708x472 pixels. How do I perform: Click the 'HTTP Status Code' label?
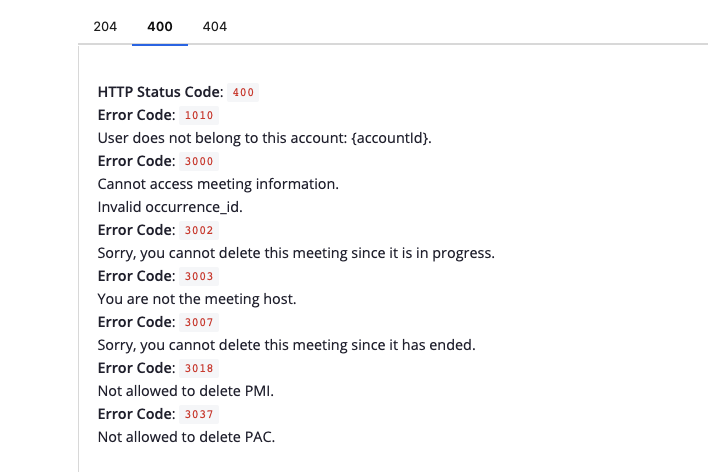(160, 92)
